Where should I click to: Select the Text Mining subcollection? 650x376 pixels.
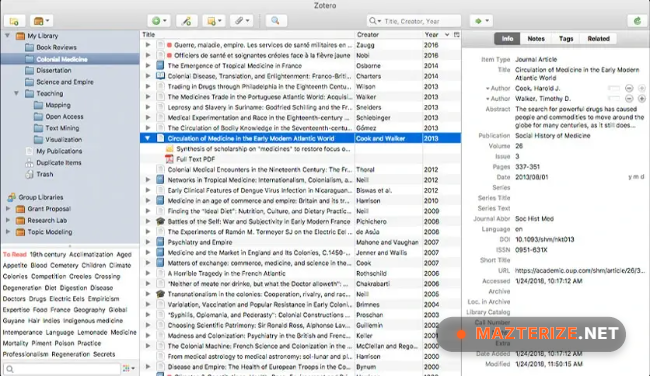(x=62, y=128)
